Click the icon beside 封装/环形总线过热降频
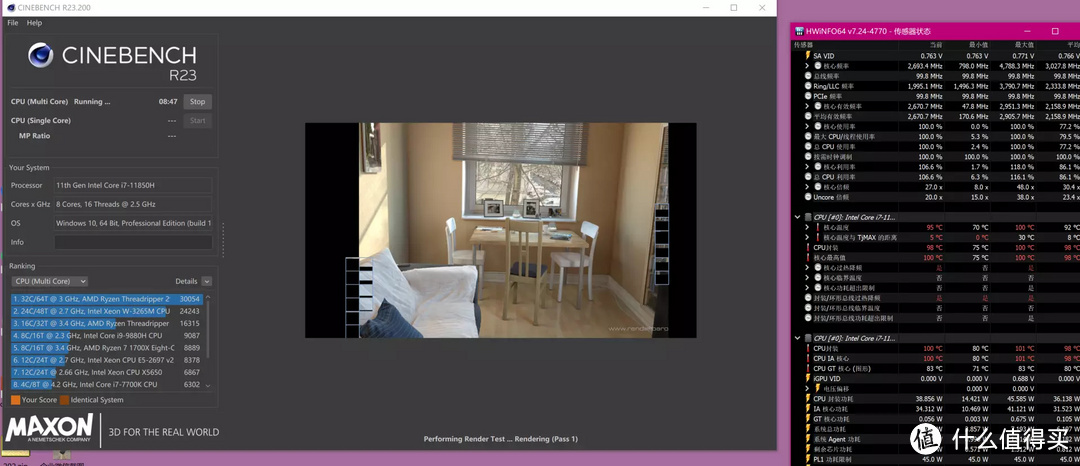 tap(808, 298)
